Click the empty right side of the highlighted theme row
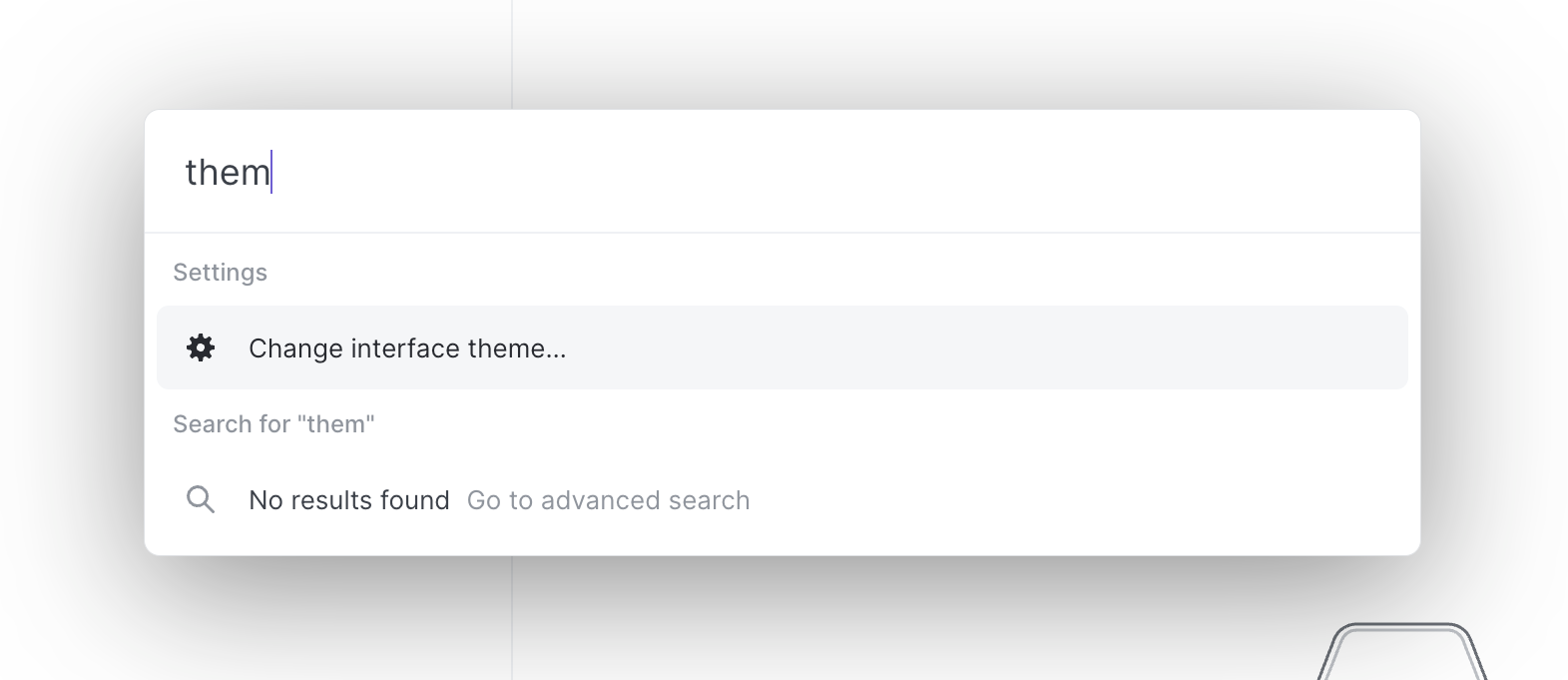The width and height of the screenshot is (1568, 680). point(1098,347)
